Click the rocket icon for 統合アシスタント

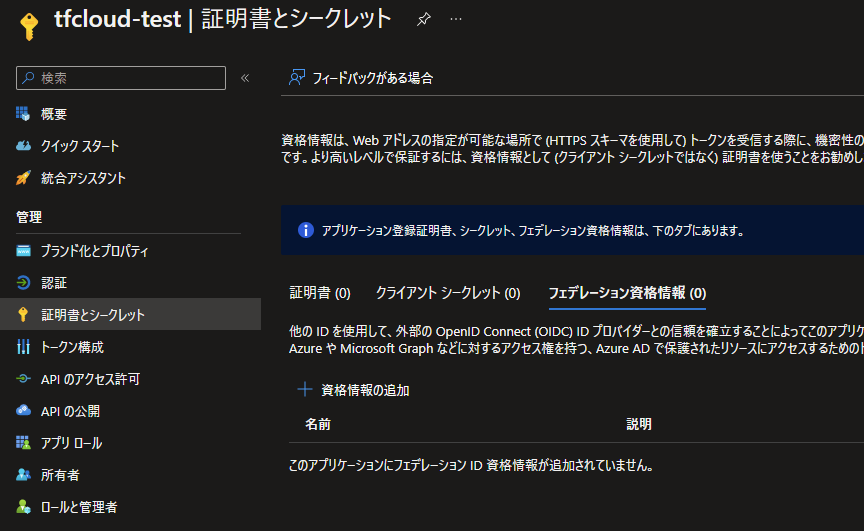23,178
